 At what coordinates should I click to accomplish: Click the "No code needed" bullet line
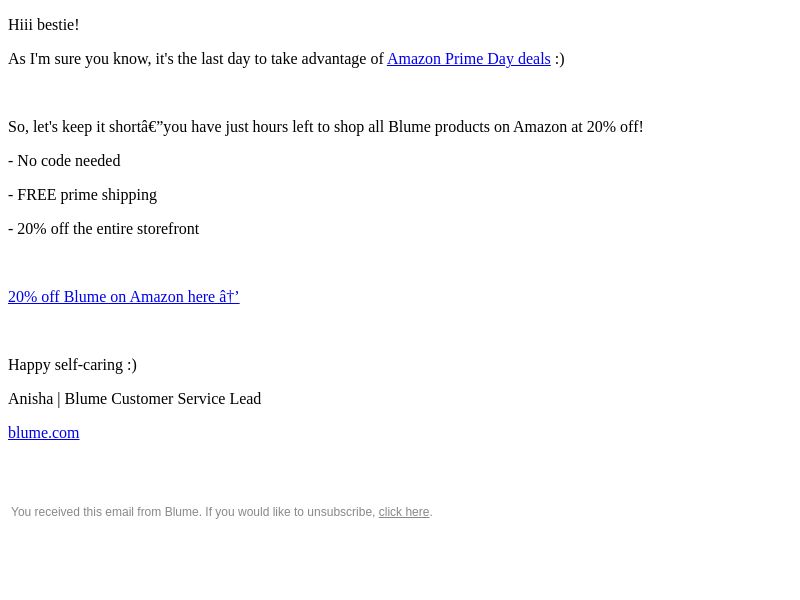pyautogui.click(x=64, y=161)
